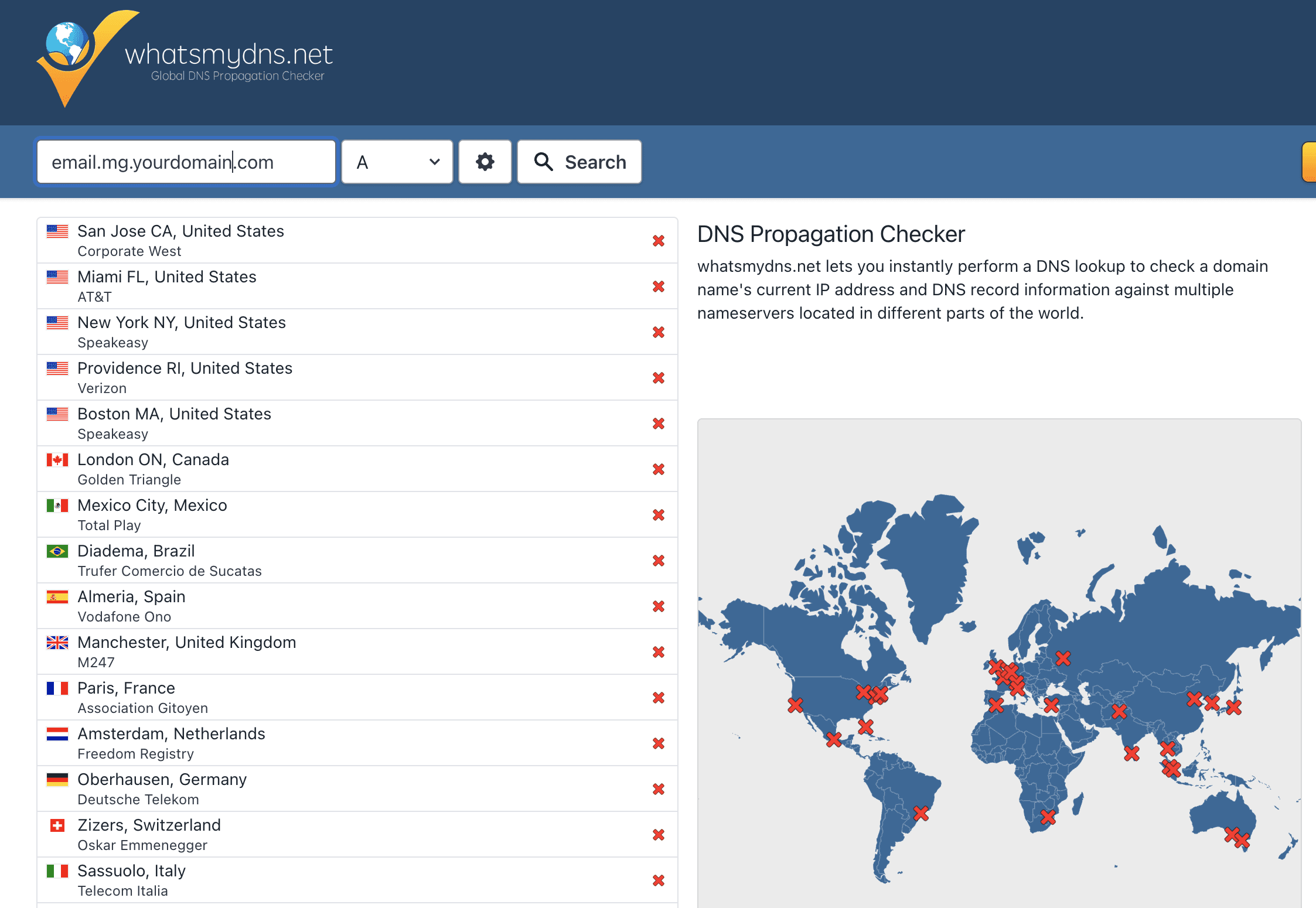1316x908 pixels.
Task: Focus the domain name input field
Action: (x=186, y=162)
